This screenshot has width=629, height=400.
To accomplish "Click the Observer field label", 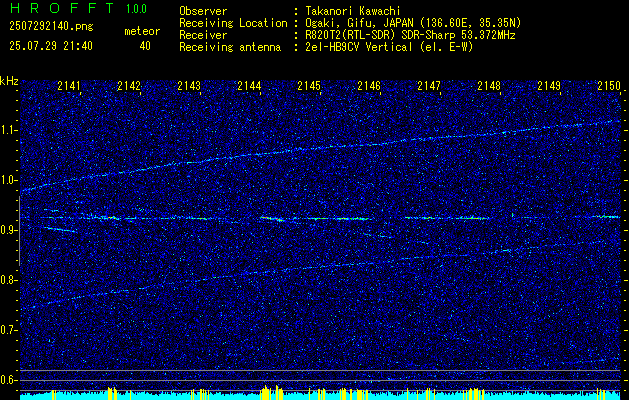I will coord(203,11).
